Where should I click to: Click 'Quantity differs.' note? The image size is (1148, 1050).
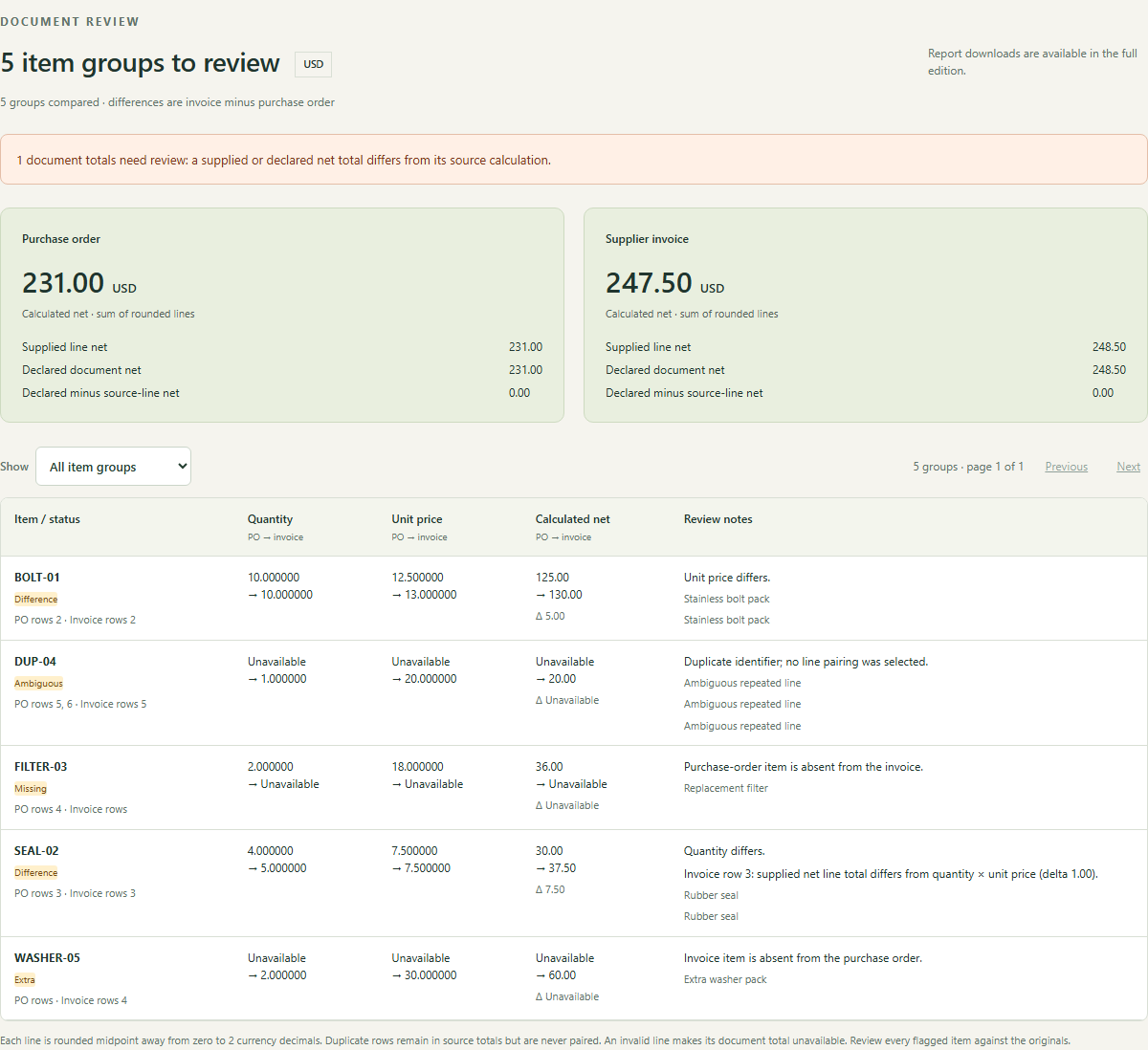[x=724, y=851]
